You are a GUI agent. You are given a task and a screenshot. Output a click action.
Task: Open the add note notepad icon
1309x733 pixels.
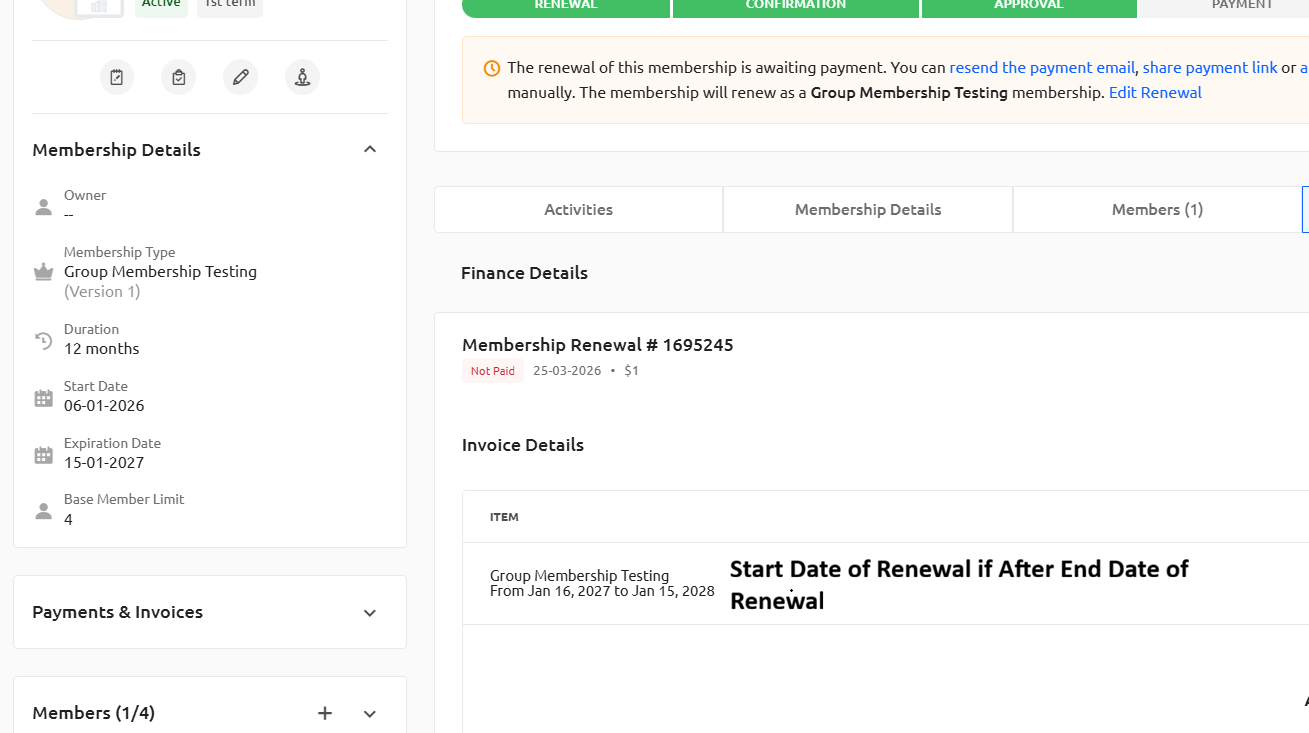pos(117,77)
